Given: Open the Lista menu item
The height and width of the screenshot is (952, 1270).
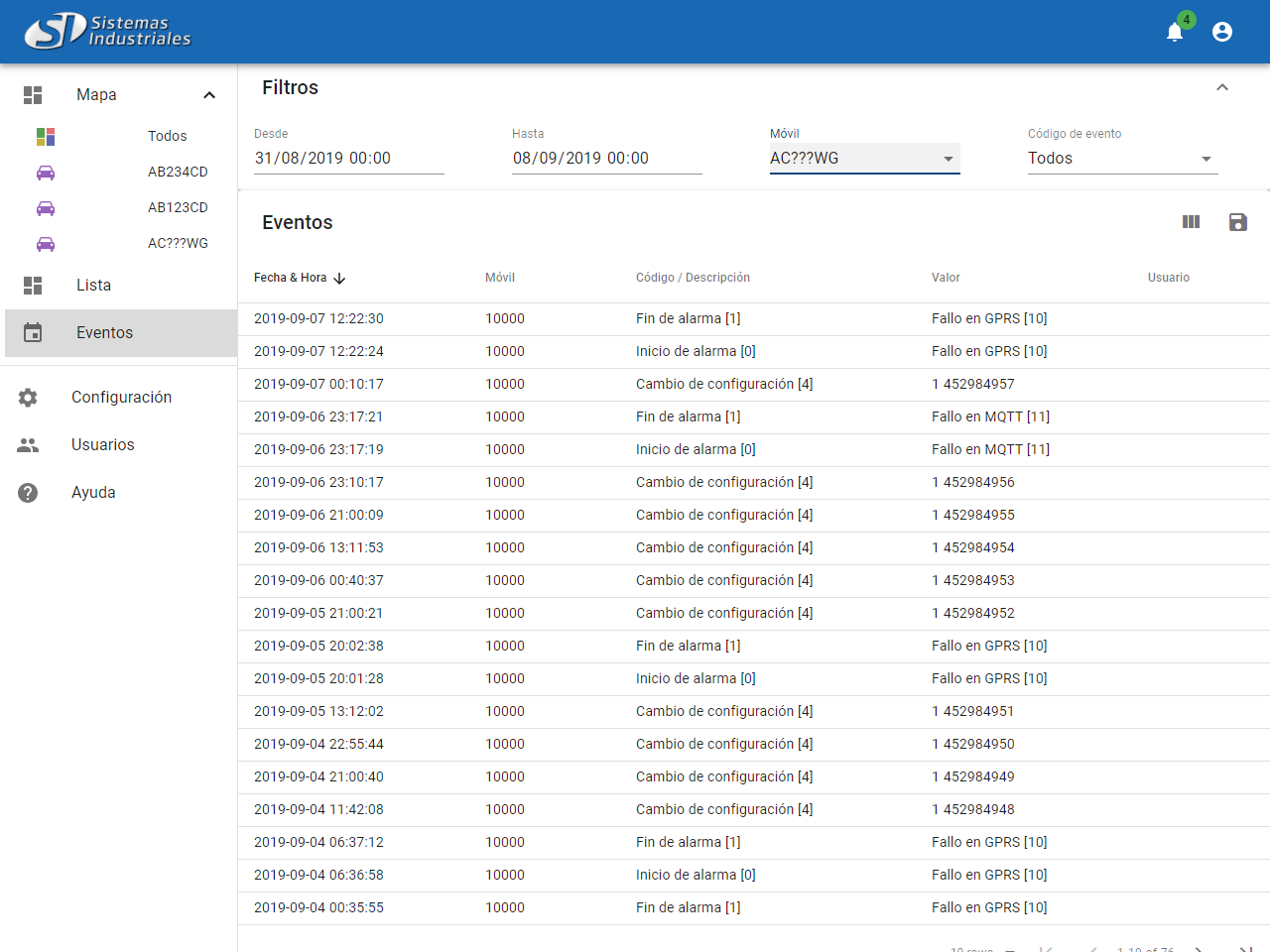Looking at the screenshot, I should tap(94, 286).
